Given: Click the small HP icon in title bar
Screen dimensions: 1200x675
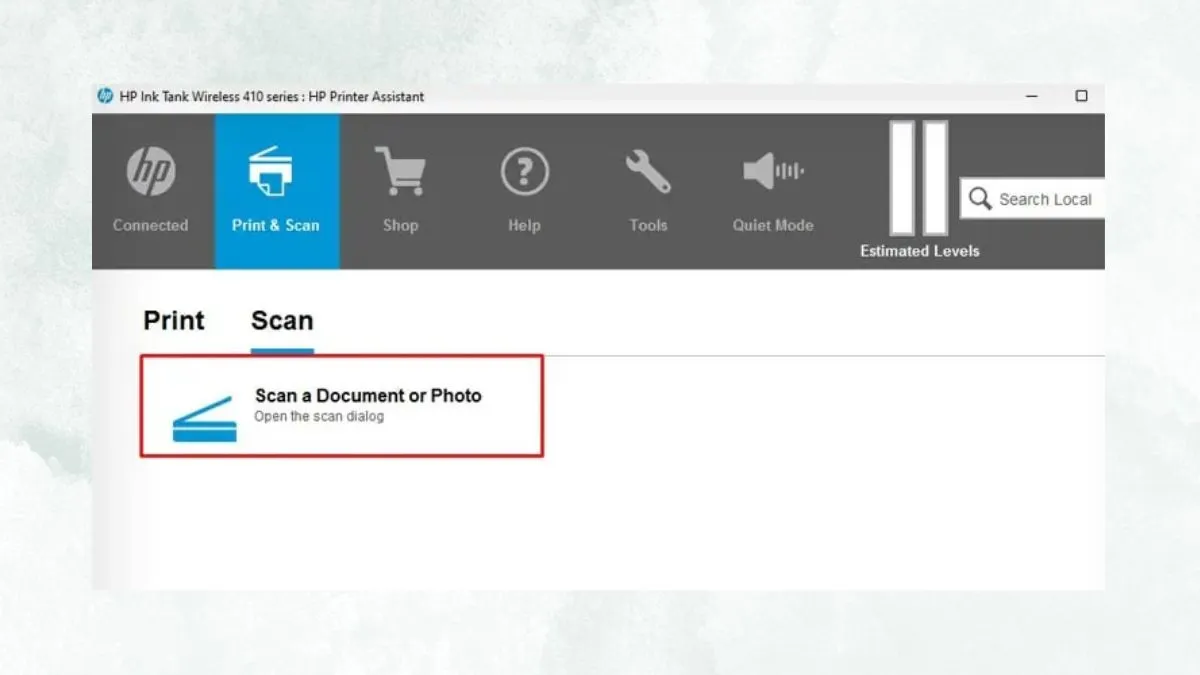Looking at the screenshot, I should [x=105, y=96].
